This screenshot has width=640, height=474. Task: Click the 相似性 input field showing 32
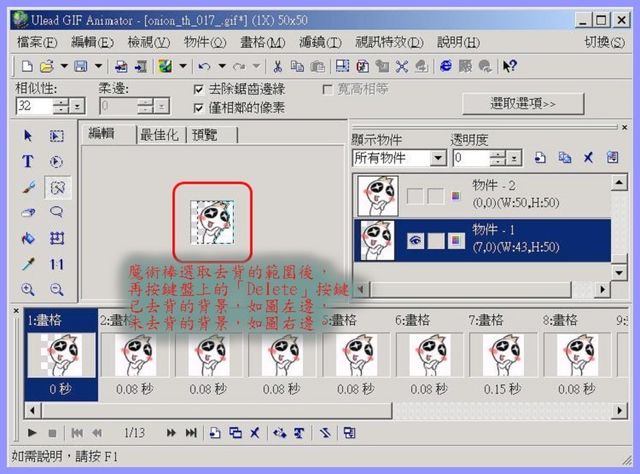tap(34, 106)
